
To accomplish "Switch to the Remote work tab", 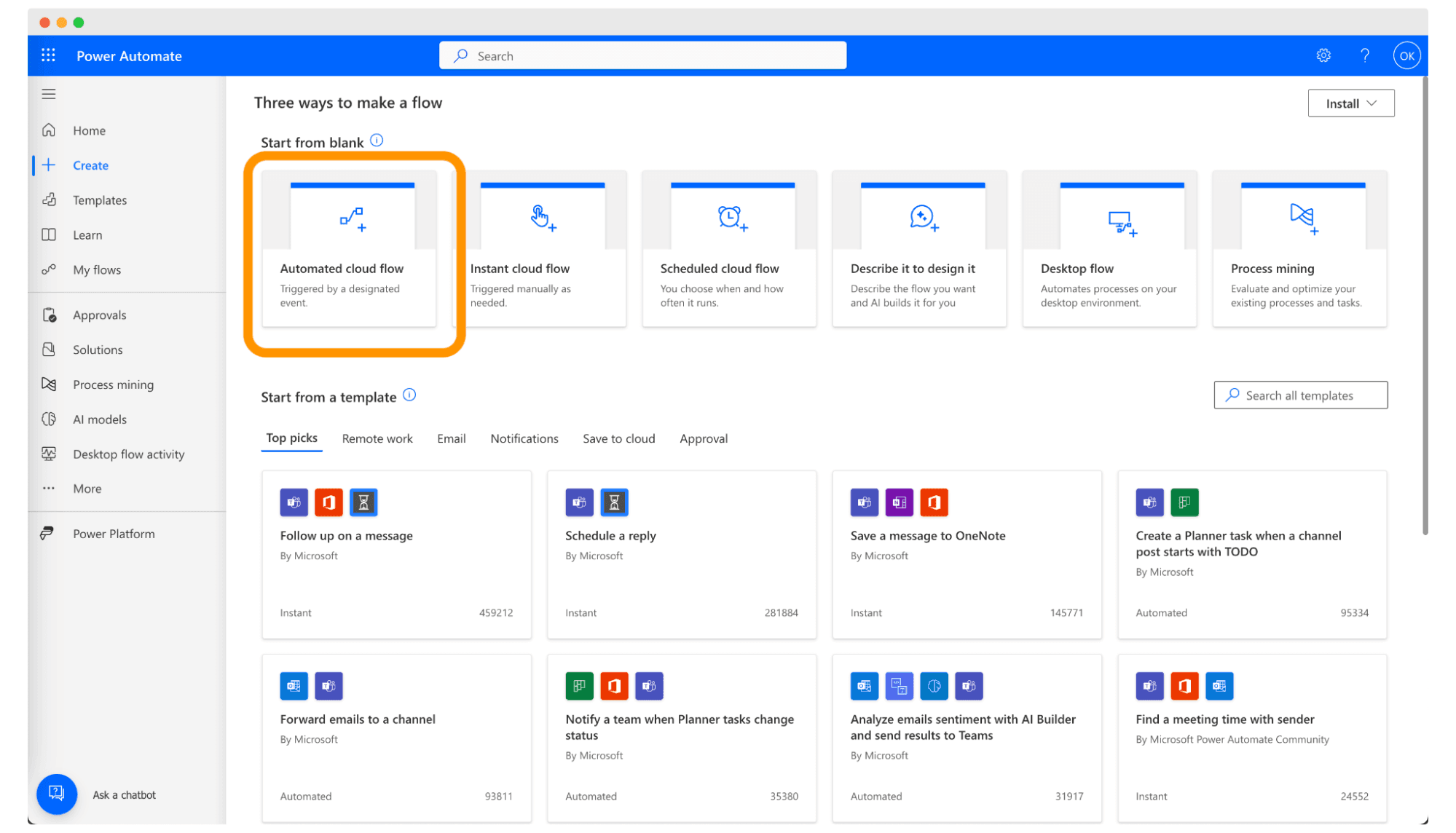I will tap(377, 438).
